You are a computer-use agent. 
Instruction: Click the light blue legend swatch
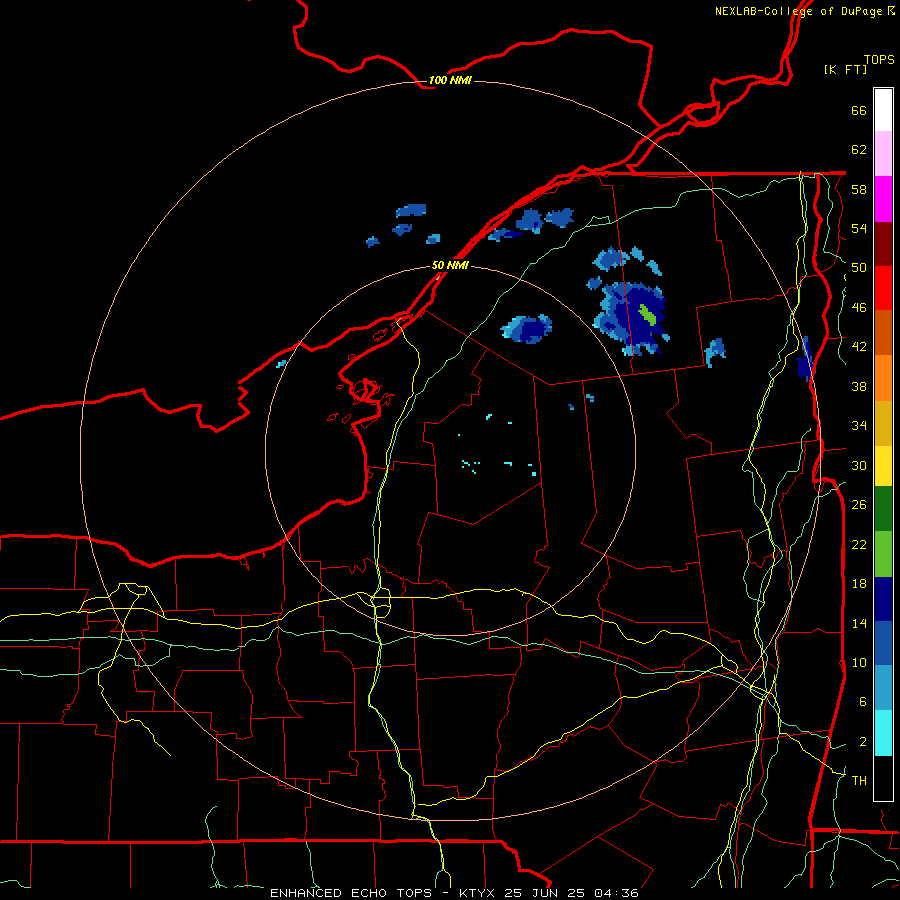tap(883, 688)
